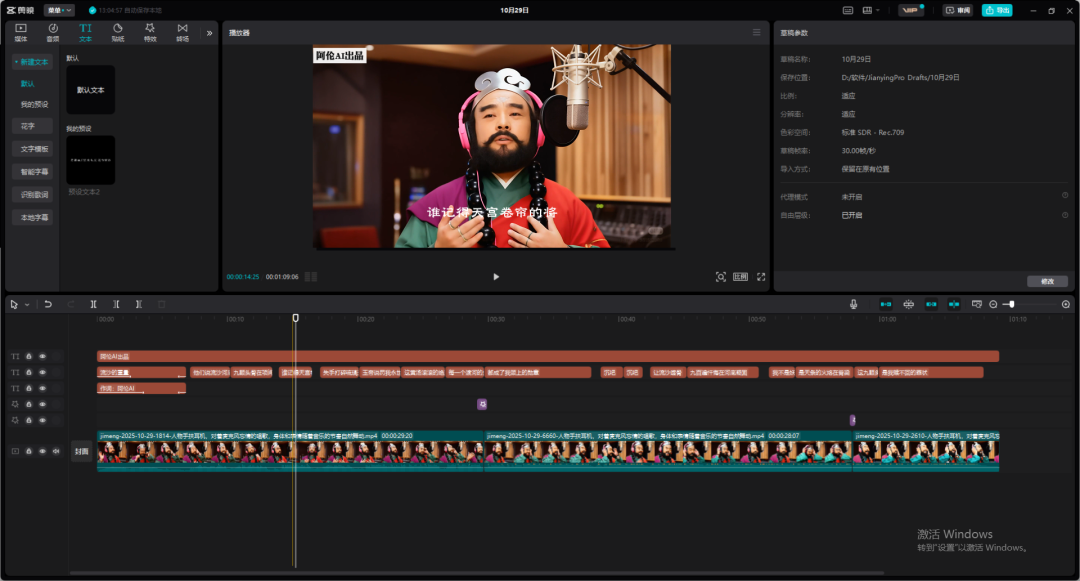Expand the hidden tabs with the » chevron
This screenshot has height=581, width=1080.
209,32
